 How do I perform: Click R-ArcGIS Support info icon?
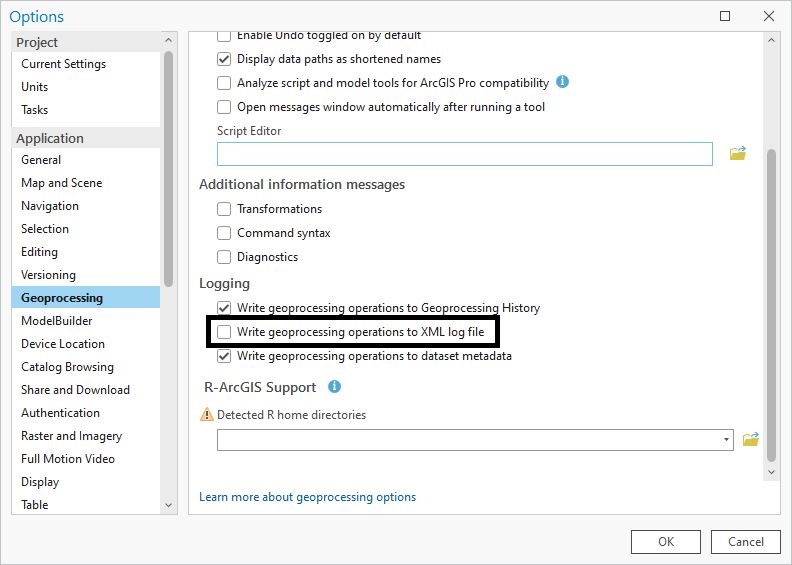tap(334, 387)
